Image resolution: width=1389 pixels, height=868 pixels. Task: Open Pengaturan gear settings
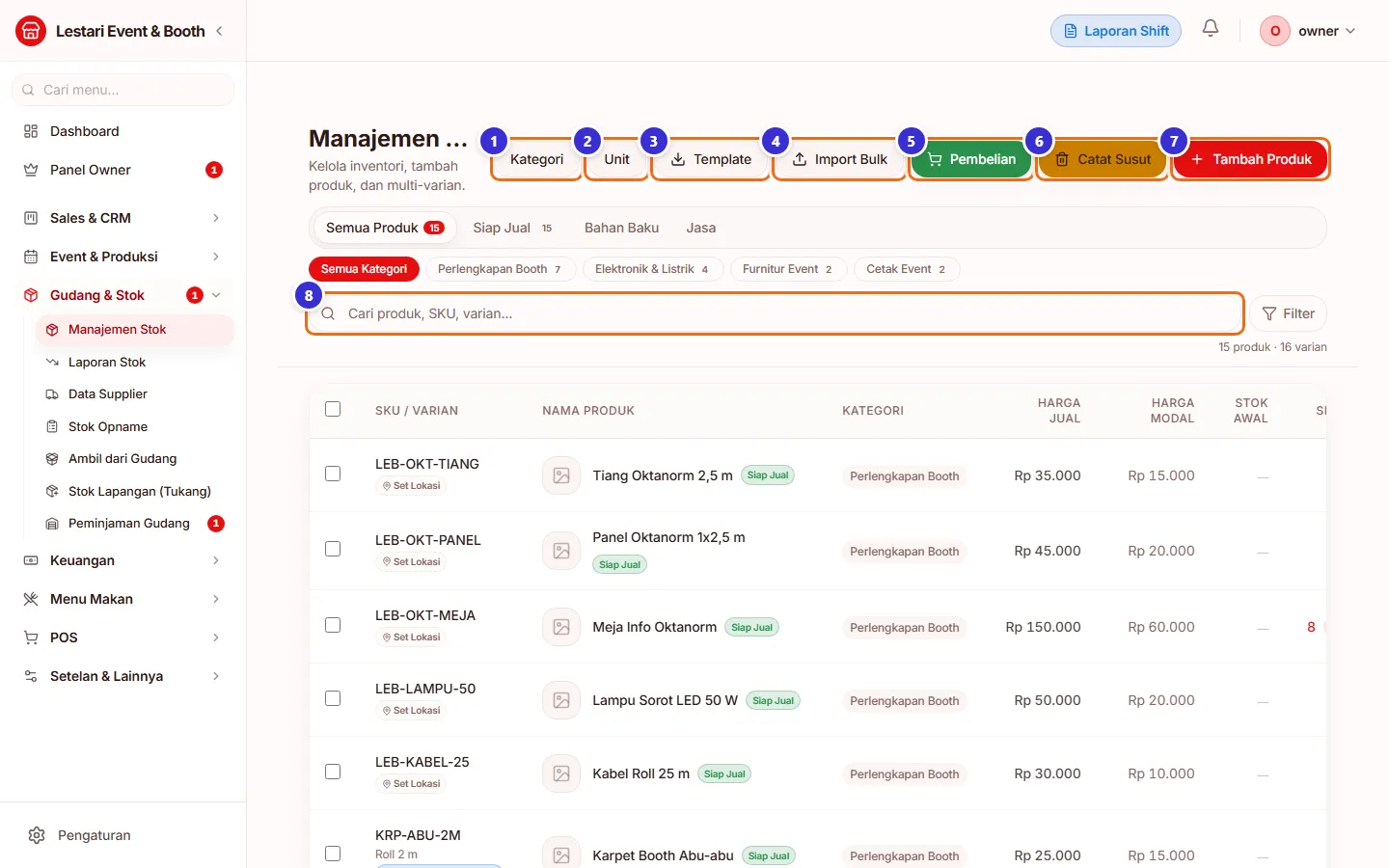tap(37, 835)
